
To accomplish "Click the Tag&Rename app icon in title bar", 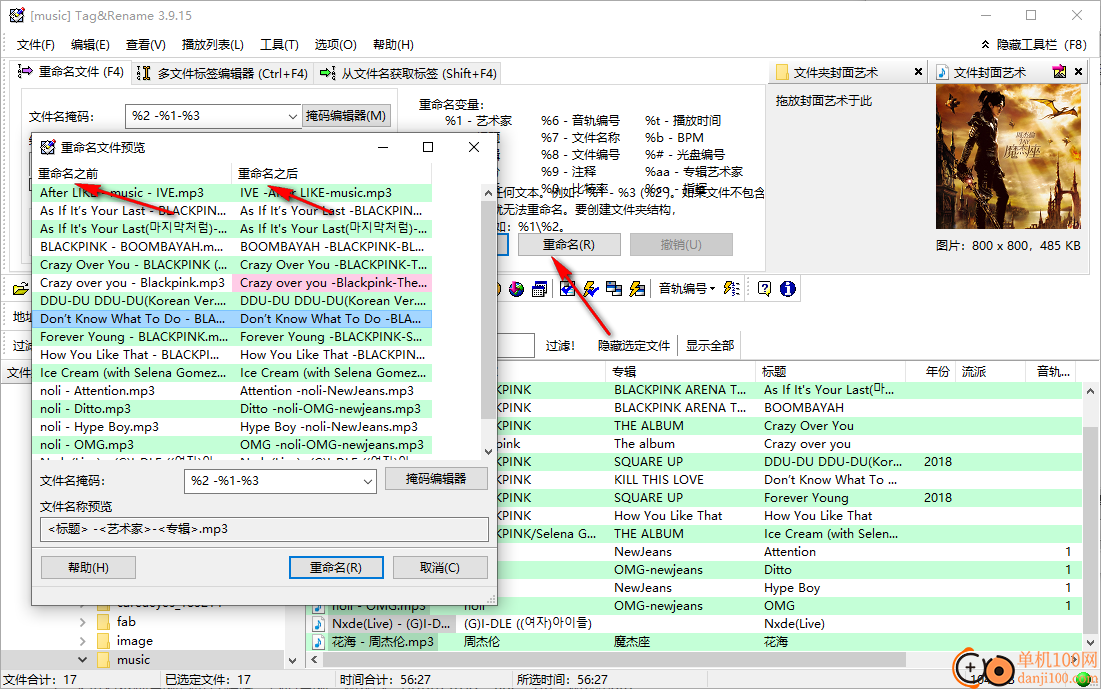I will click(x=18, y=15).
